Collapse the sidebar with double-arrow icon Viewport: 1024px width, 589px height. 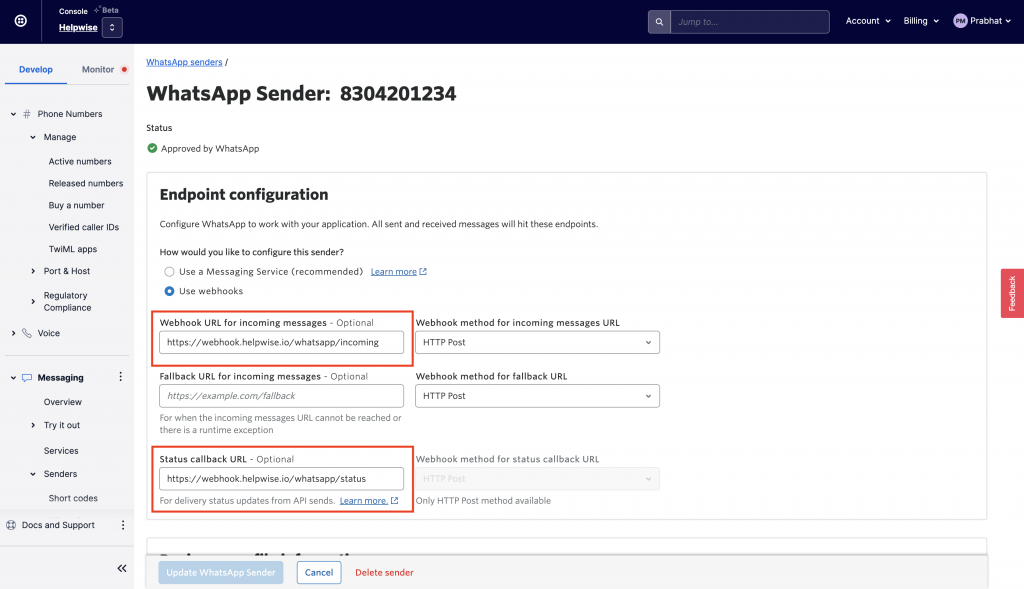pos(122,568)
